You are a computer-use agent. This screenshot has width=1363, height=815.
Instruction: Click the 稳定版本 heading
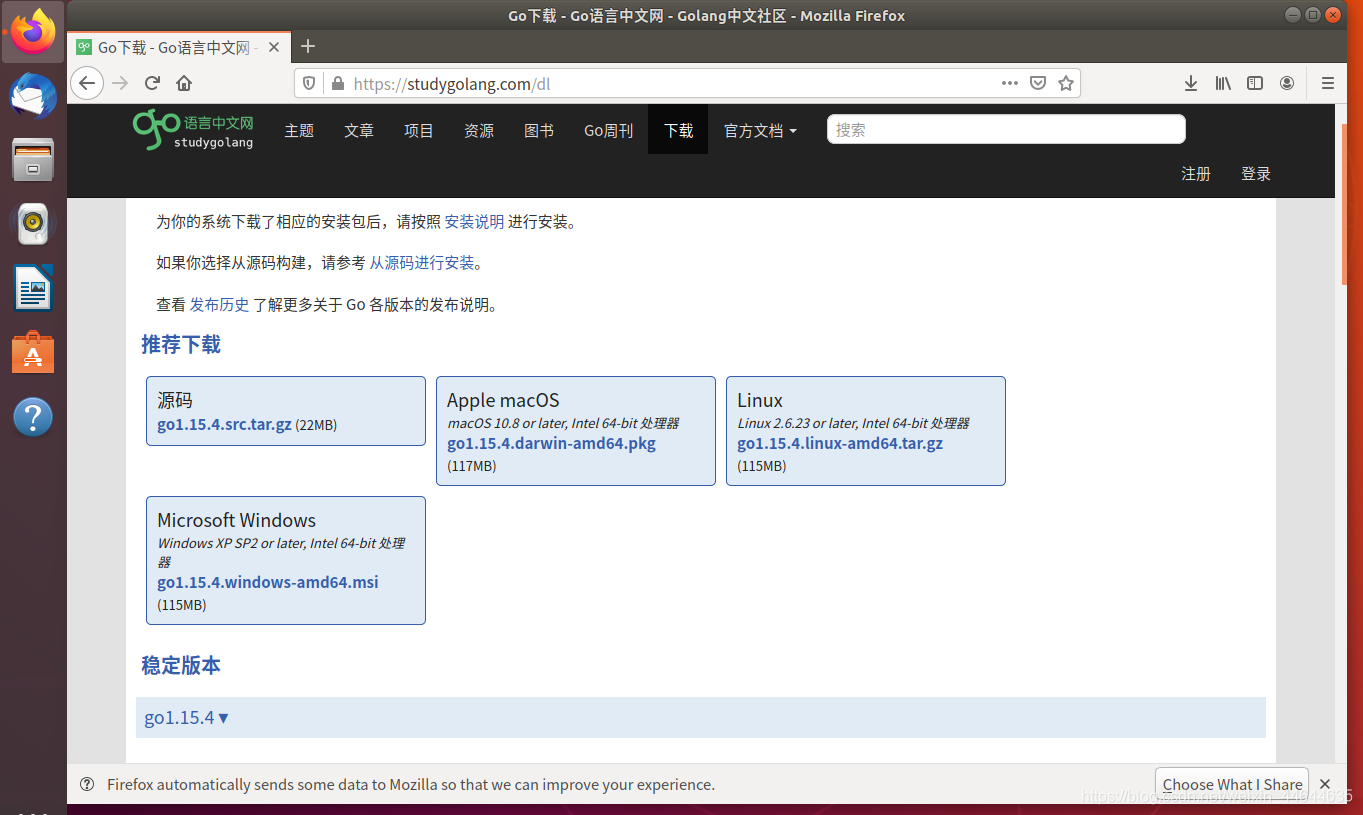pos(181,666)
